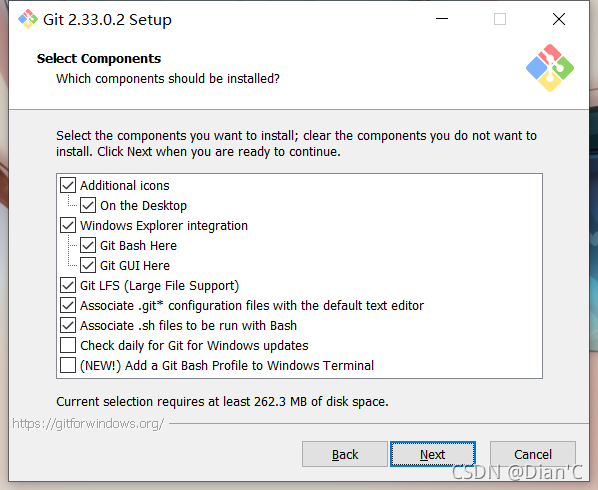Enable Add a Git Bash Profile to Windows Terminal

(x=68, y=365)
